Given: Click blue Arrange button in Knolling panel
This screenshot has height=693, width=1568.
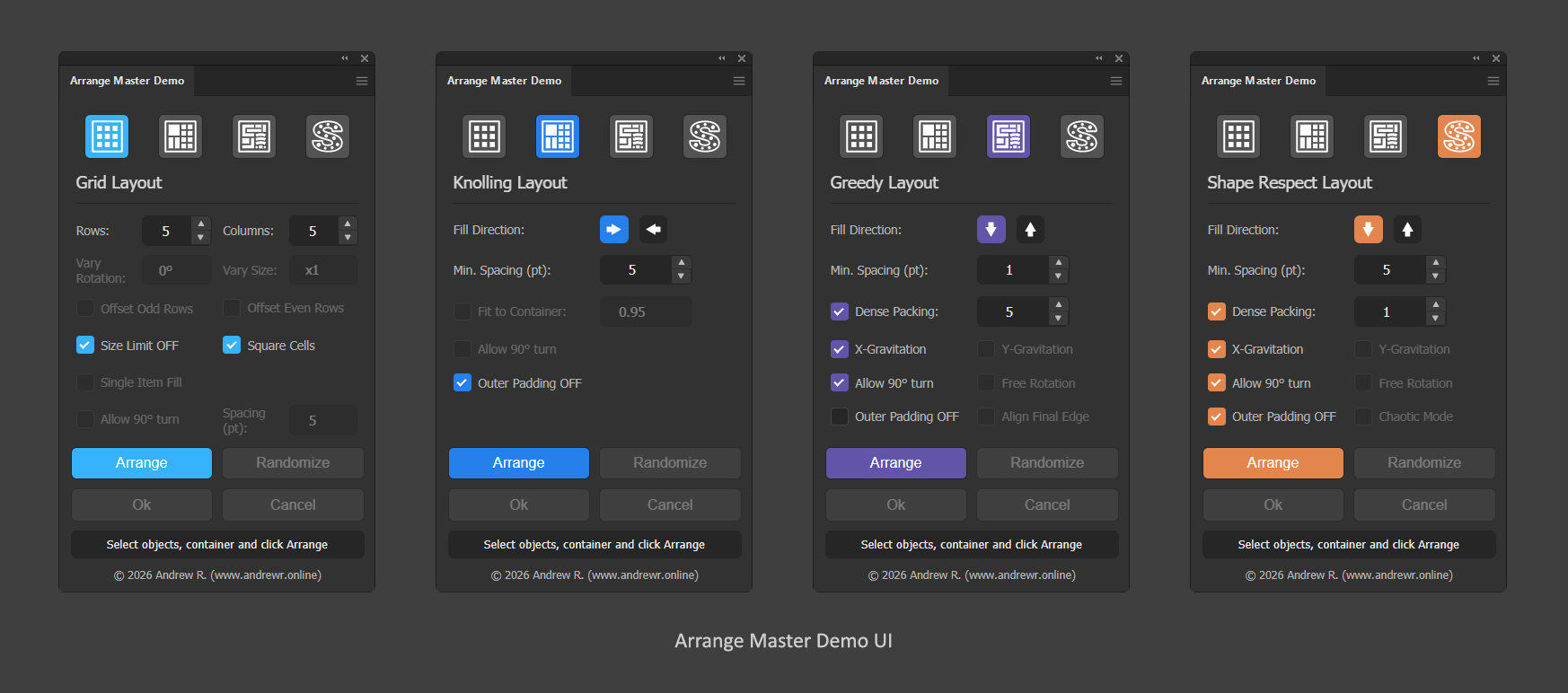Looking at the screenshot, I should [x=519, y=463].
